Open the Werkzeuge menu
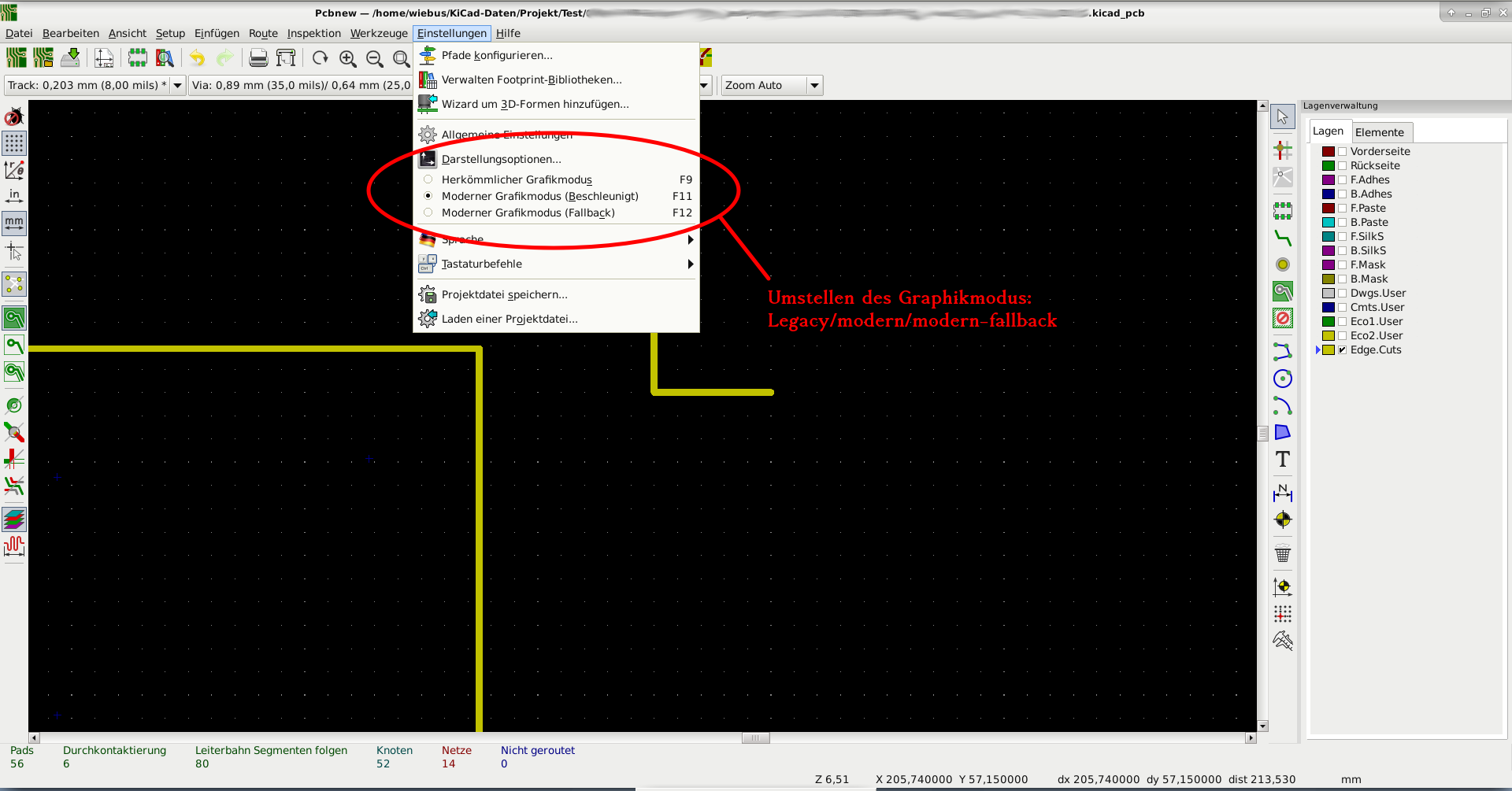The width and height of the screenshot is (1512, 791). (379, 33)
